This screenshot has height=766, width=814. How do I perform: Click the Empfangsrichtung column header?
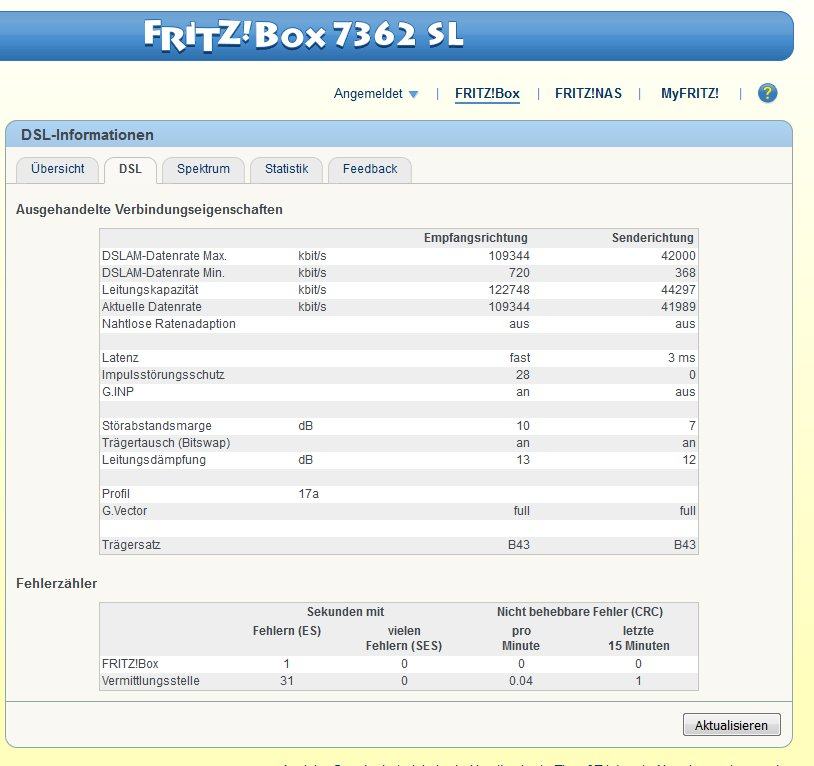tap(476, 238)
